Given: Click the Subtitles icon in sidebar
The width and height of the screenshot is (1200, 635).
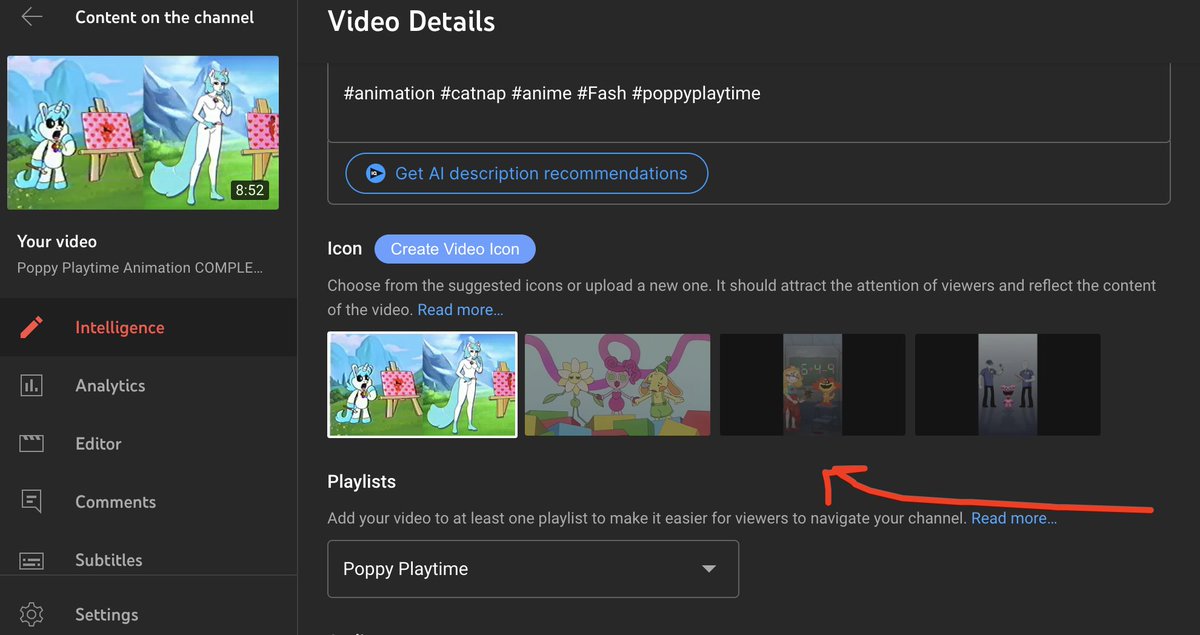Looking at the screenshot, I should point(32,560).
